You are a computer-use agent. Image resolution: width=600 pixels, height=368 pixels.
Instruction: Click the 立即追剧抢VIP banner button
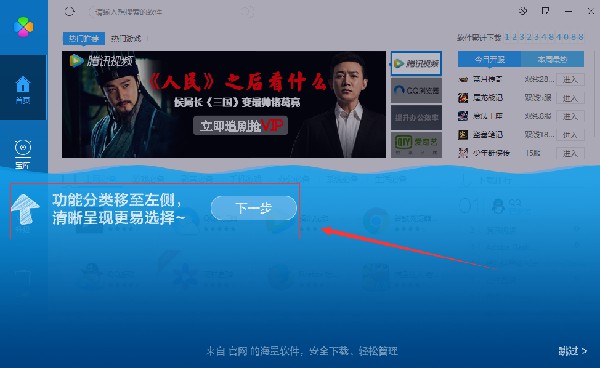(x=240, y=125)
